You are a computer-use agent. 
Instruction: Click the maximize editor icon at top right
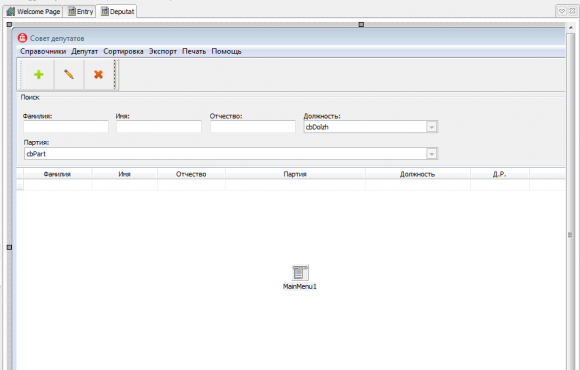[x=572, y=11]
